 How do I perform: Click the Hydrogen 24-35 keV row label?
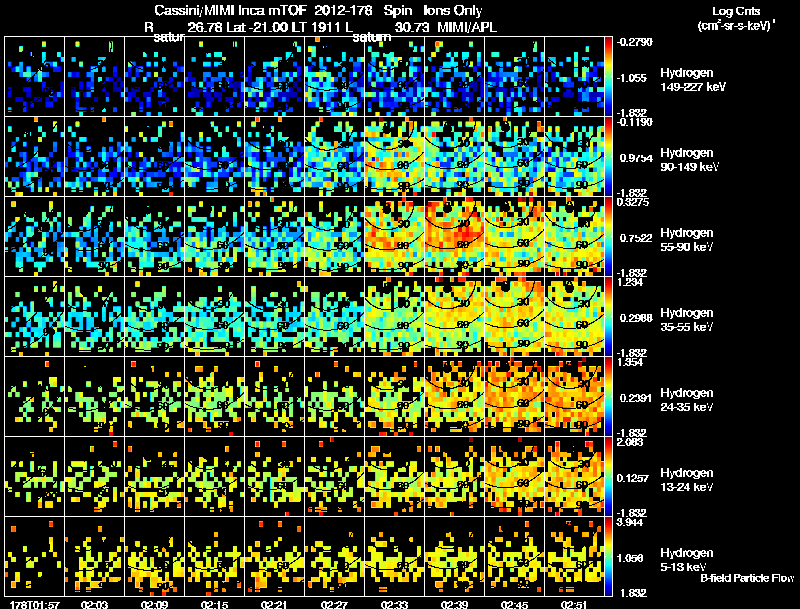pos(687,400)
